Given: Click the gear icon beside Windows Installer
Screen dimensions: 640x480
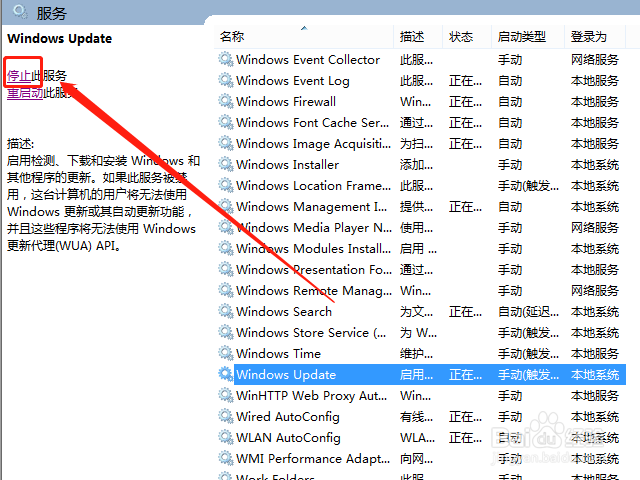Looking at the screenshot, I should coord(226,164).
